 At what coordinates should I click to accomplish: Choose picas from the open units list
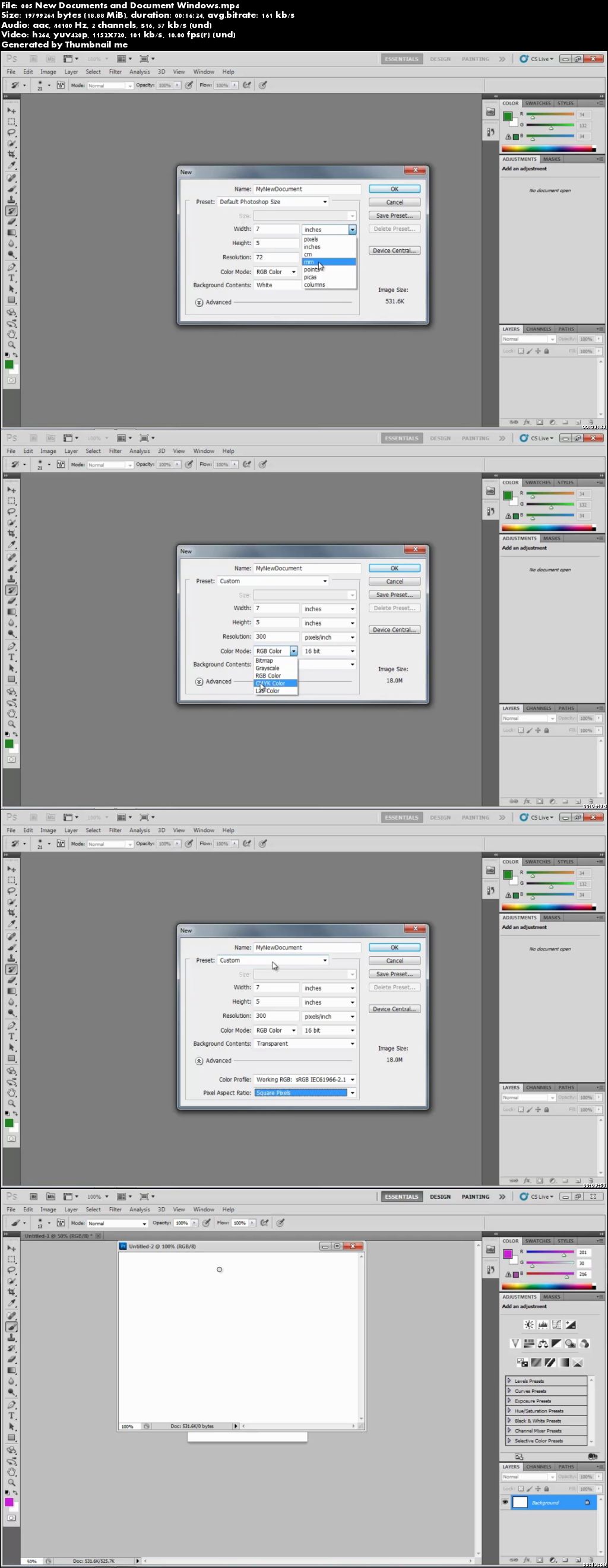(329, 277)
